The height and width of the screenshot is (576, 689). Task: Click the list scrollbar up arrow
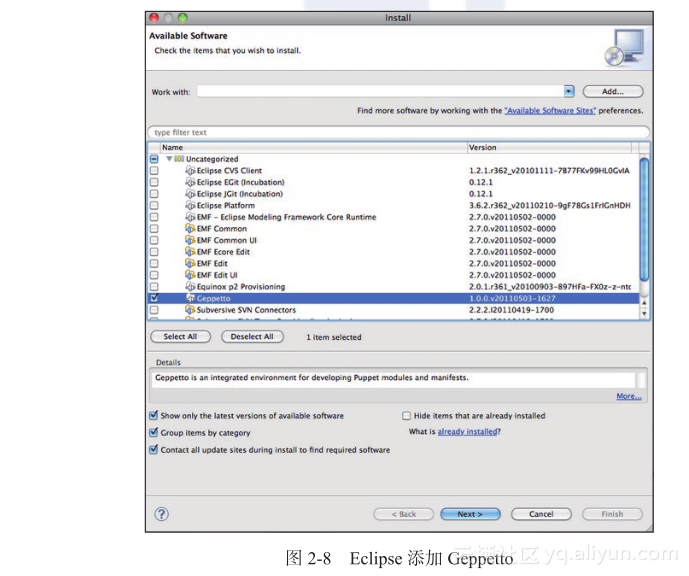[x=644, y=303]
